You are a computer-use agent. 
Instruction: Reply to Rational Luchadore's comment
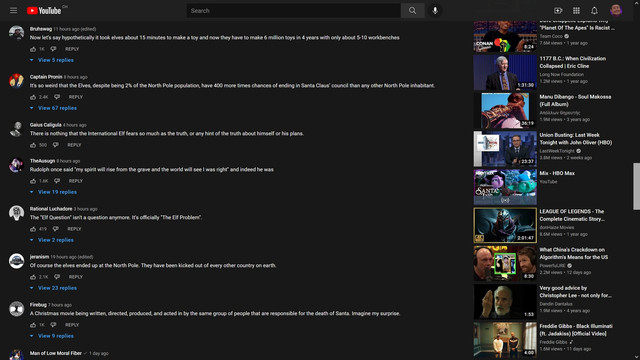click(x=74, y=229)
